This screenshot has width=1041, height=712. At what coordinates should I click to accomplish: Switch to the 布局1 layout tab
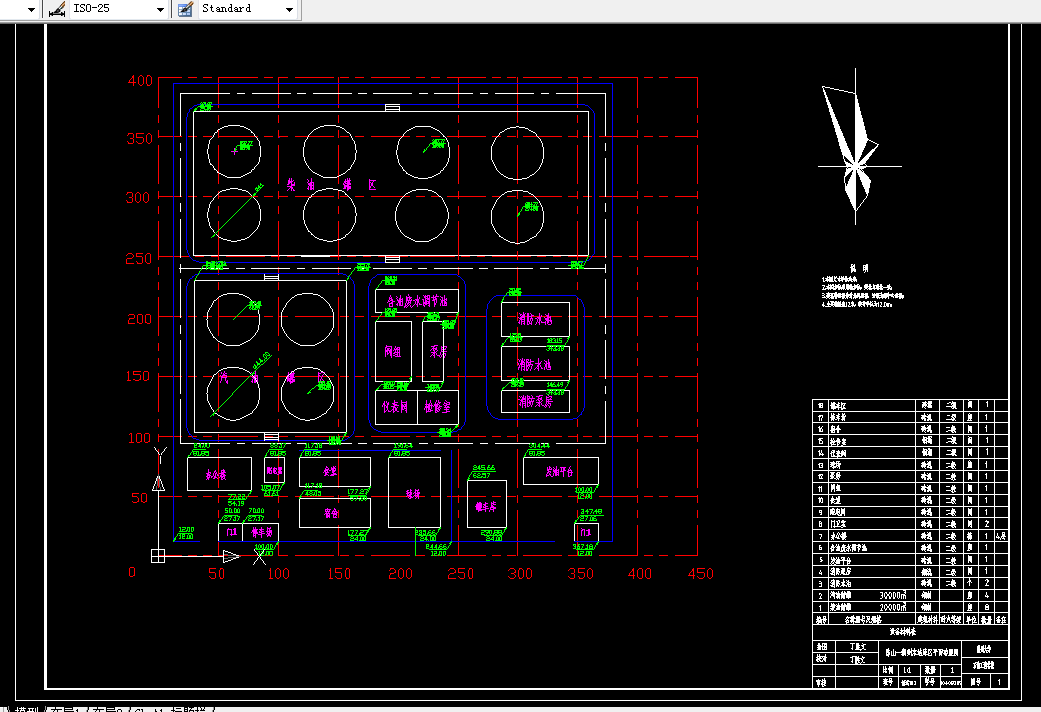click(x=63, y=709)
